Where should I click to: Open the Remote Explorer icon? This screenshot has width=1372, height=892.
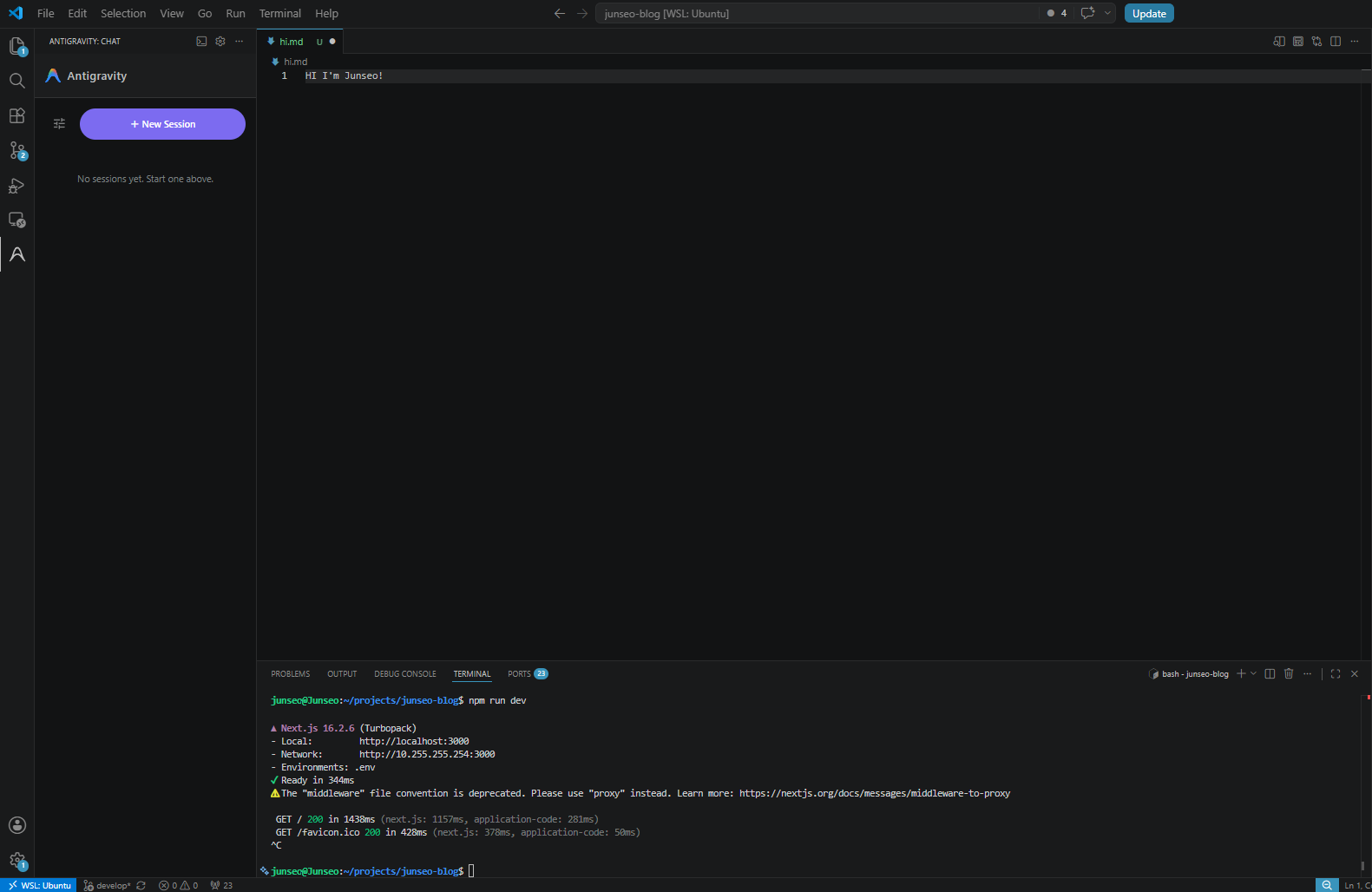(x=16, y=220)
